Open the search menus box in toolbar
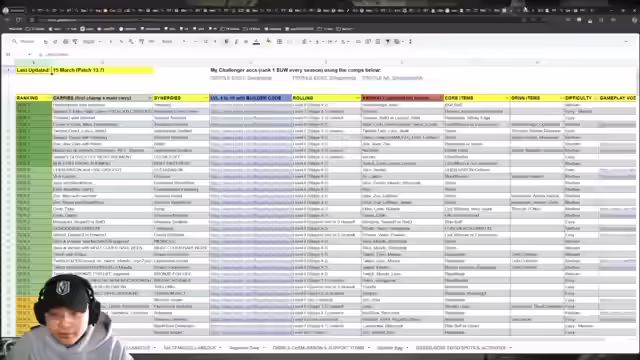 25,41
